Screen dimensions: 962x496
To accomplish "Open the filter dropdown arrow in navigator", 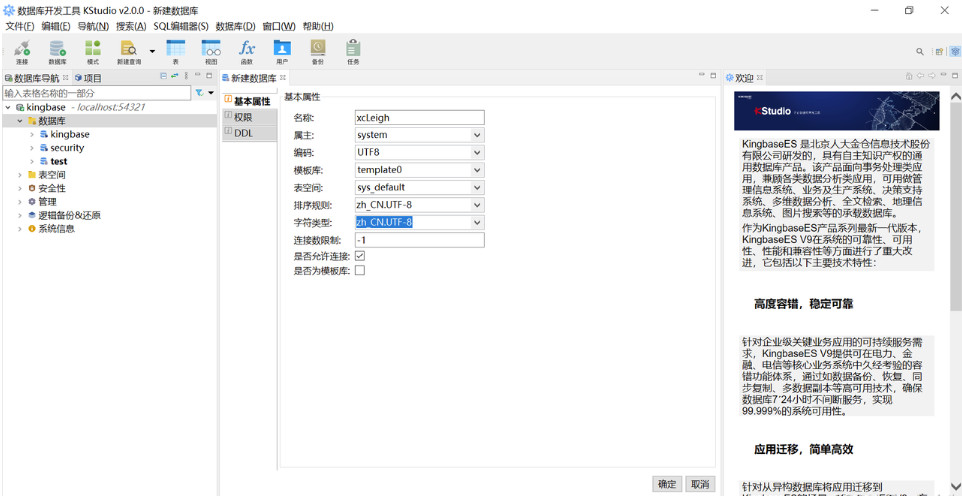I will tap(211, 93).
